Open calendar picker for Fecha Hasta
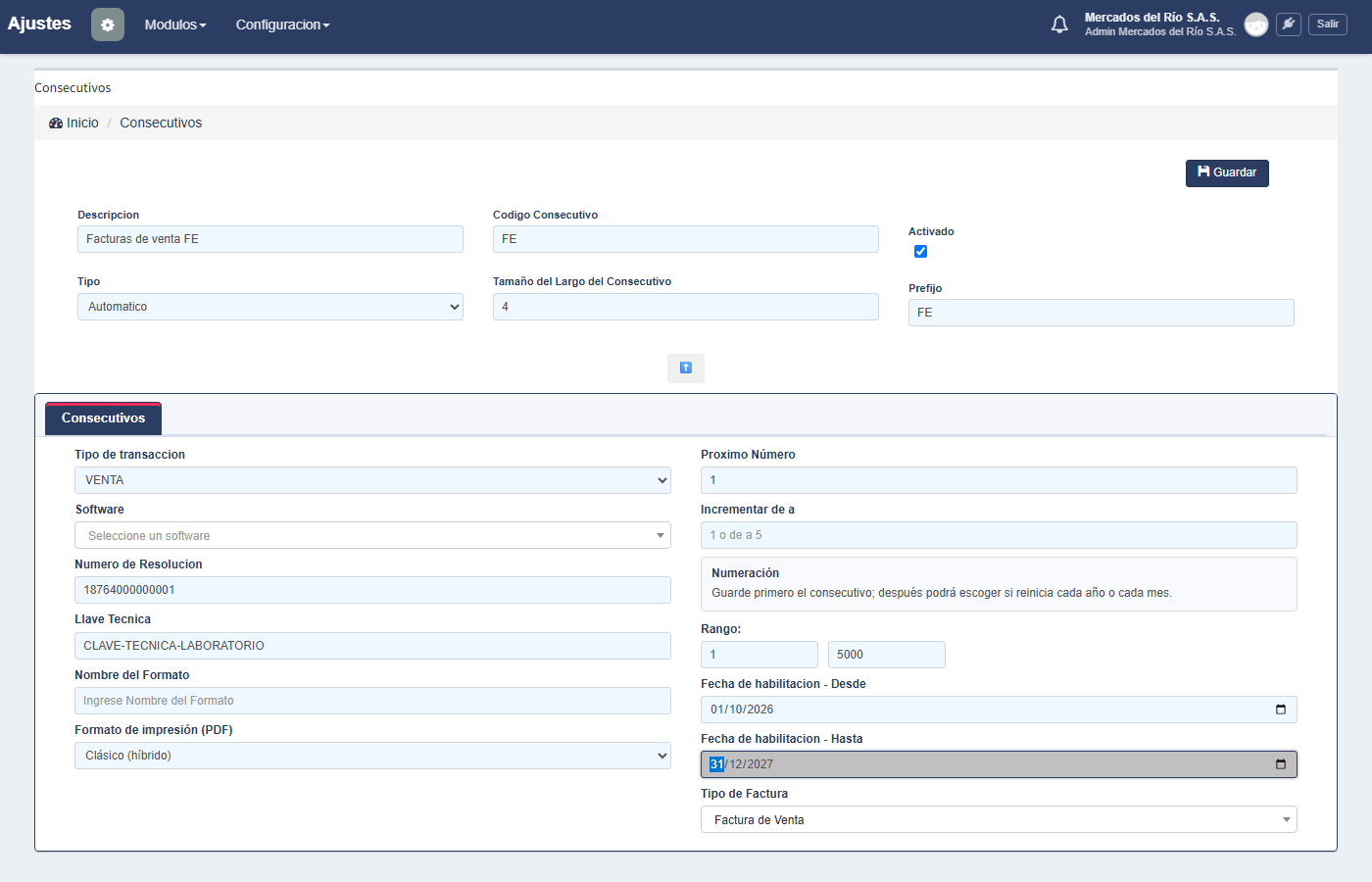 coord(1280,764)
